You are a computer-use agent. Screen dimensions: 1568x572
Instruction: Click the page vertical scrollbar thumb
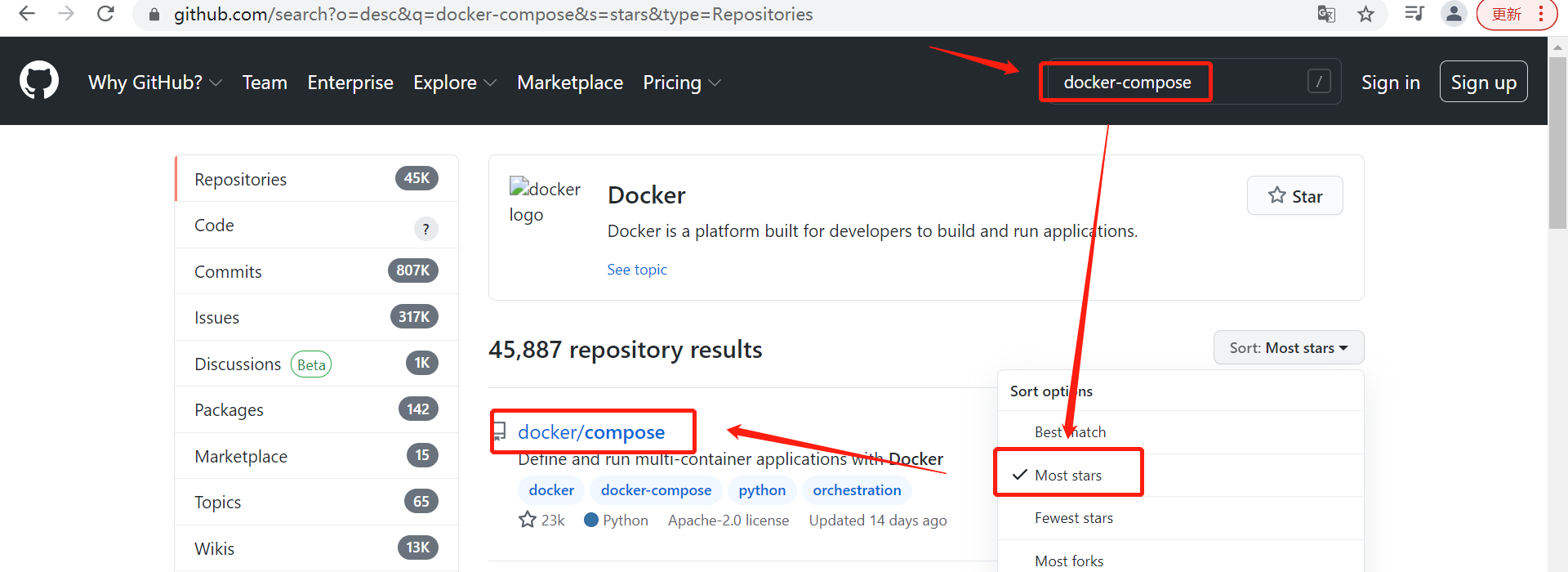point(1557,143)
